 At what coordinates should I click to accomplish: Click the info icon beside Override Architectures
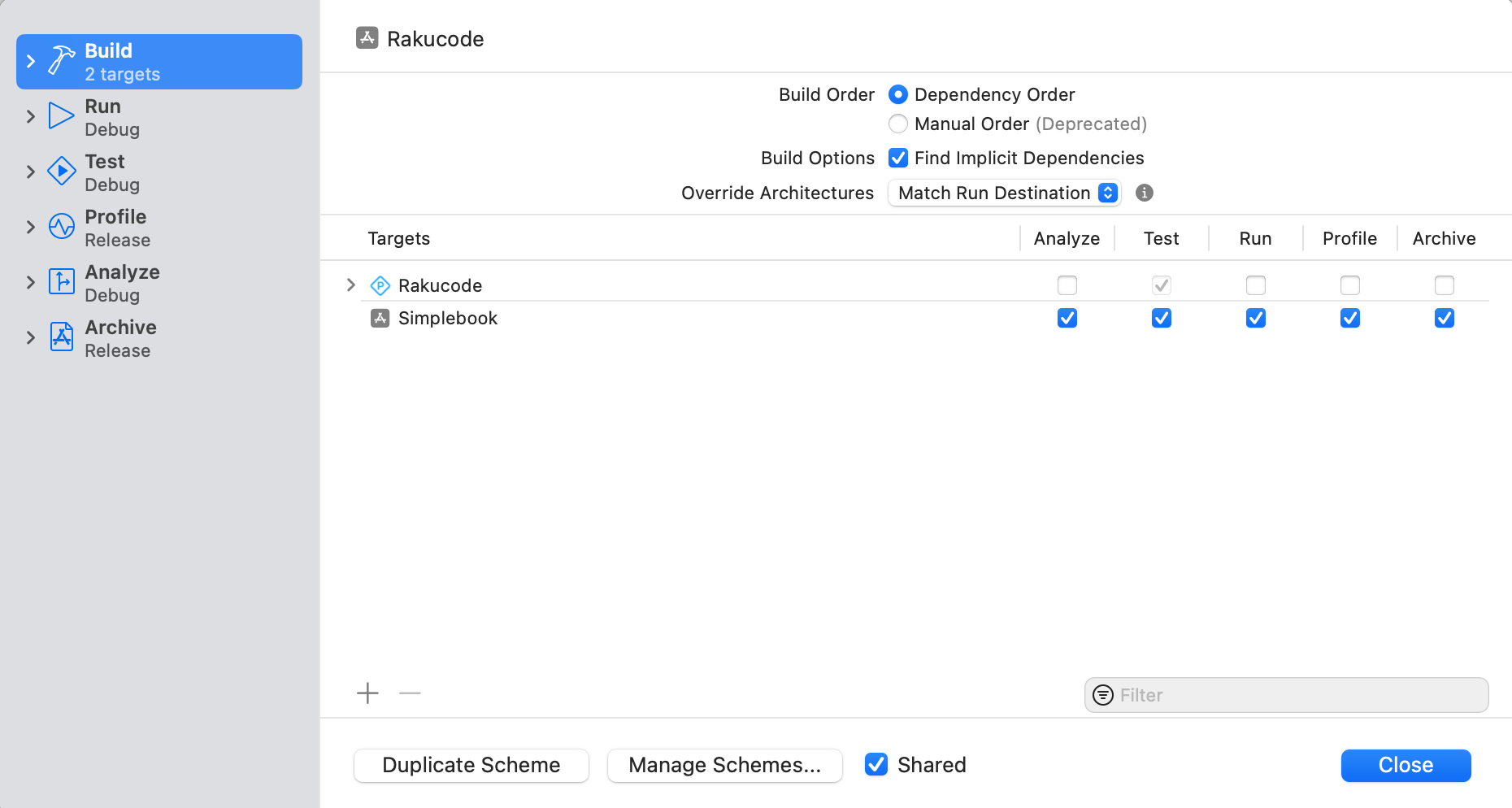pos(1144,193)
